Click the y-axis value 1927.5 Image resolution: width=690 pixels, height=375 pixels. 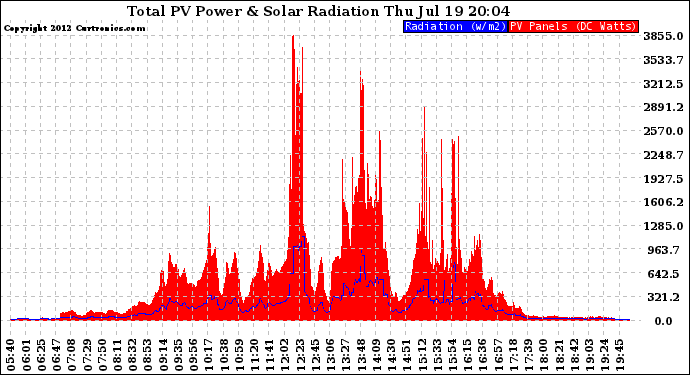tap(663, 179)
